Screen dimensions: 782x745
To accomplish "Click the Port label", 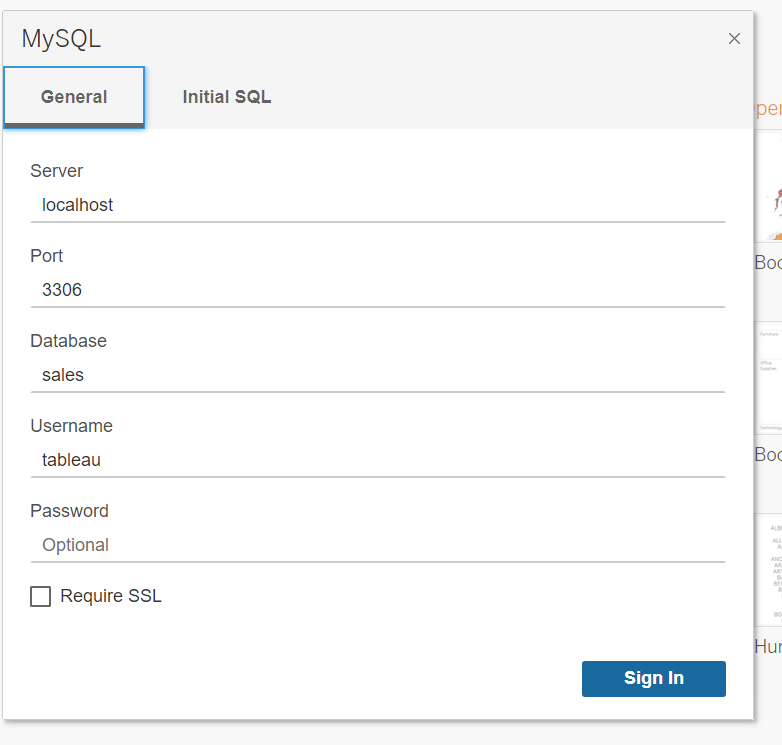I will point(46,256).
